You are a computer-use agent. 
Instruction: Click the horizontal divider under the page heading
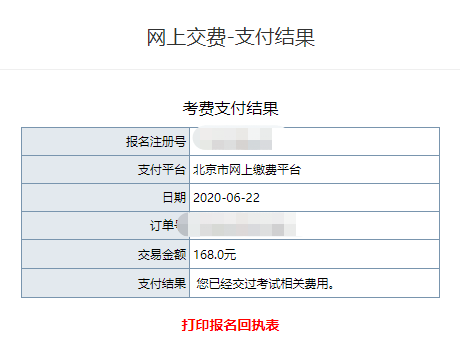pos(230,69)
